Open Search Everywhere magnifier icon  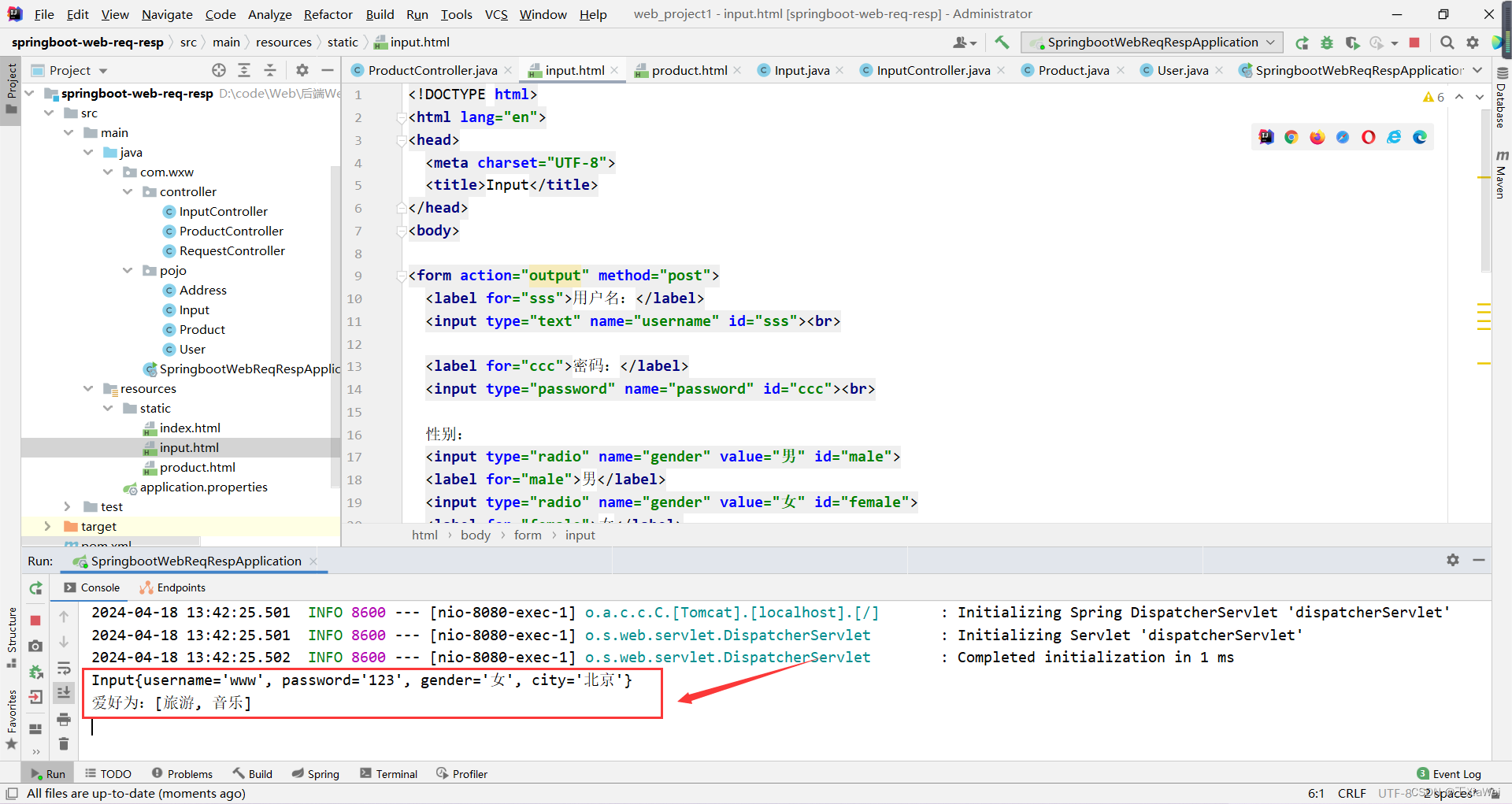[1447, 43]
